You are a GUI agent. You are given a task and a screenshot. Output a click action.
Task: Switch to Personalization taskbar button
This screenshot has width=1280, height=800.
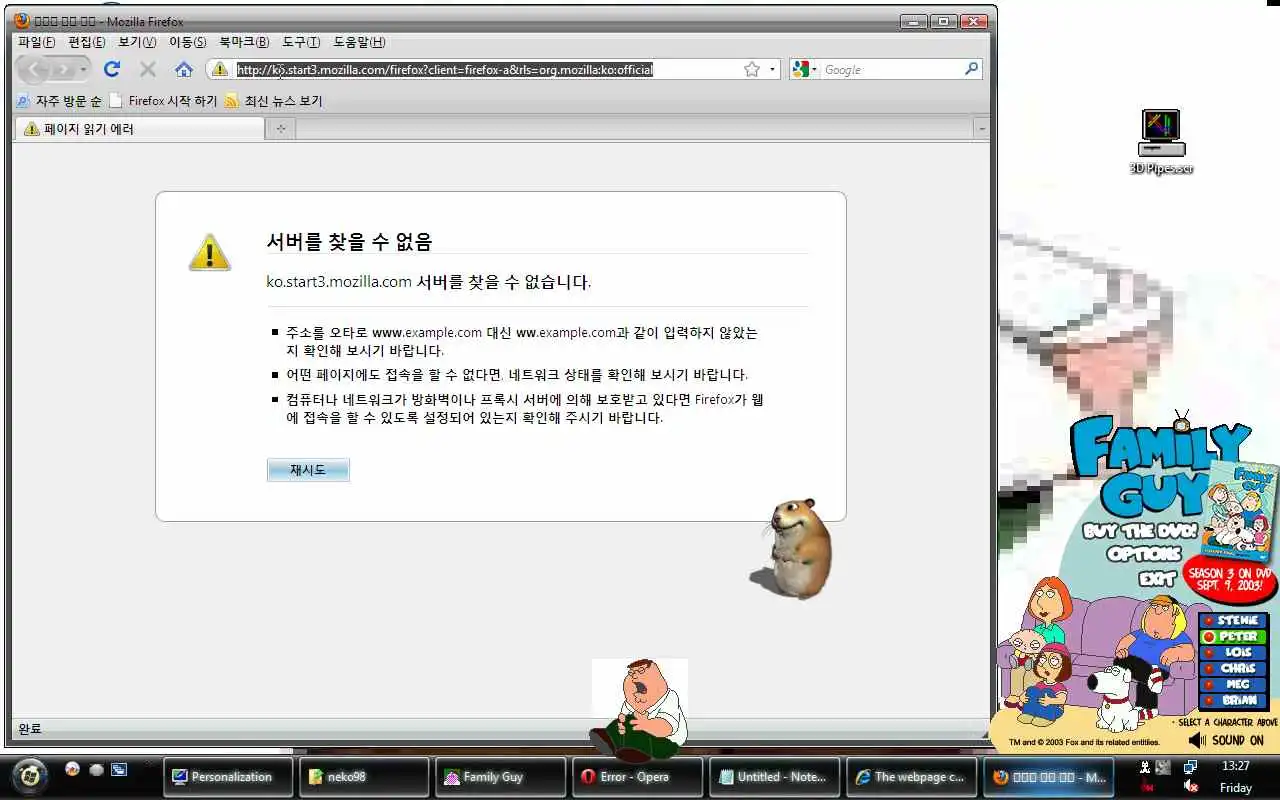[x=228, y=776]
